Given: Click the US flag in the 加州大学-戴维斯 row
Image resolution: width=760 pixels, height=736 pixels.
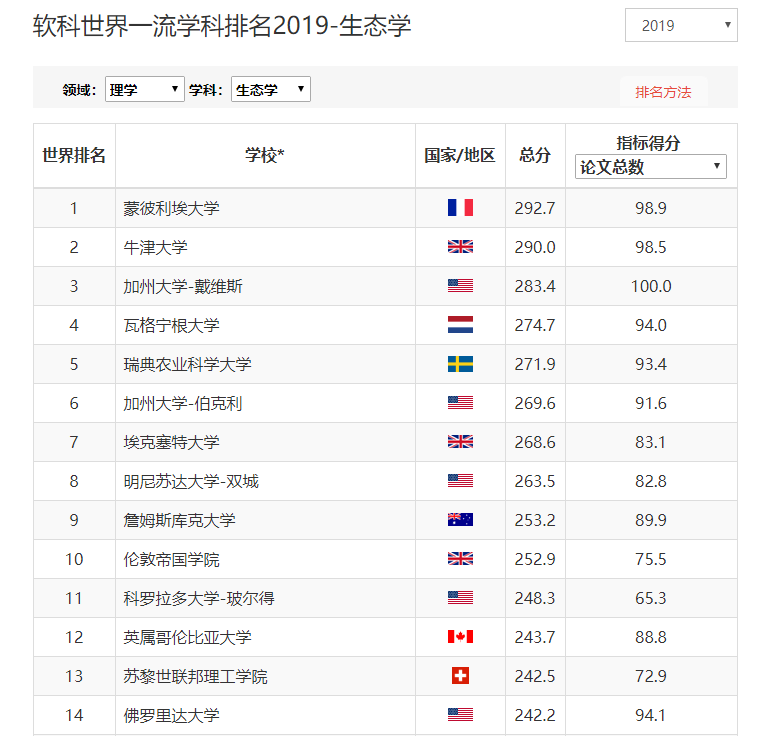Looking at the screenshot, I should click(460, 286).
